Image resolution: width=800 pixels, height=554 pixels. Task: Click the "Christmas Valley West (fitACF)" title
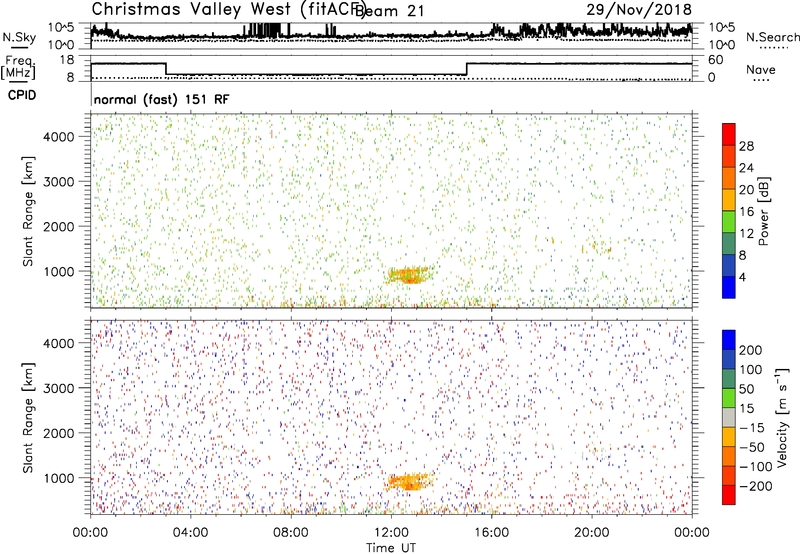tap(229, 10)
